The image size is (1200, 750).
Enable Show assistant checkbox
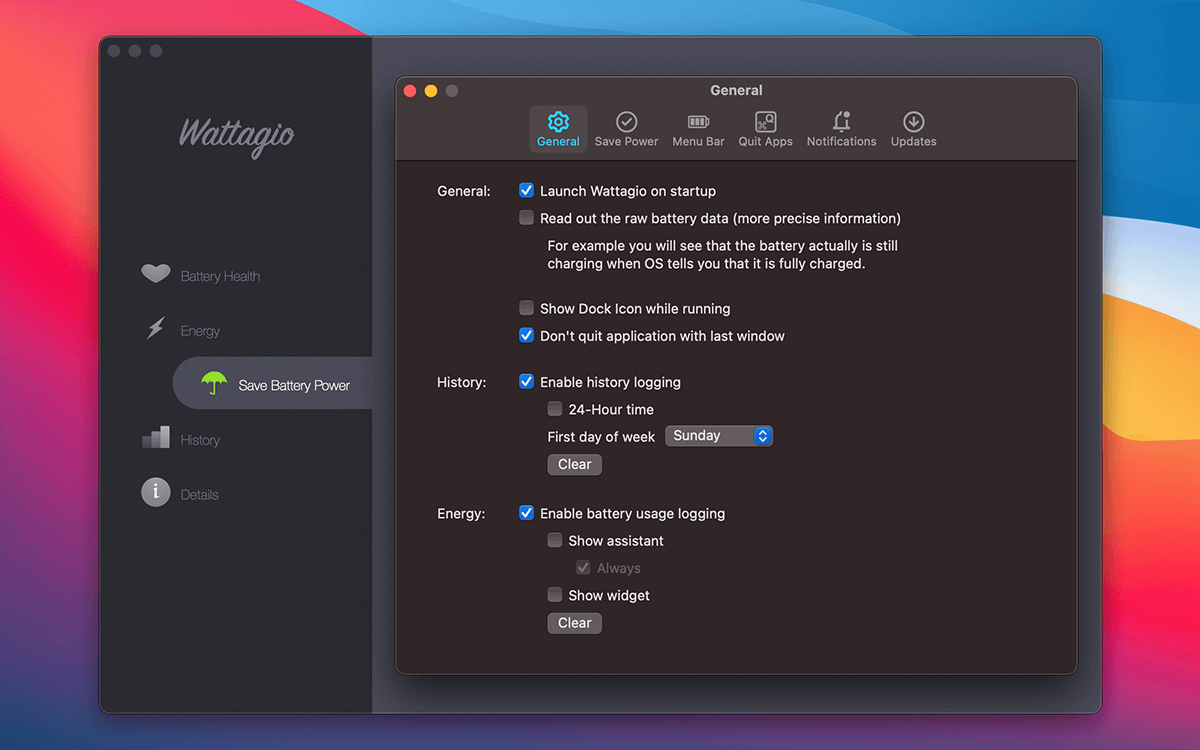coord(555,540)
